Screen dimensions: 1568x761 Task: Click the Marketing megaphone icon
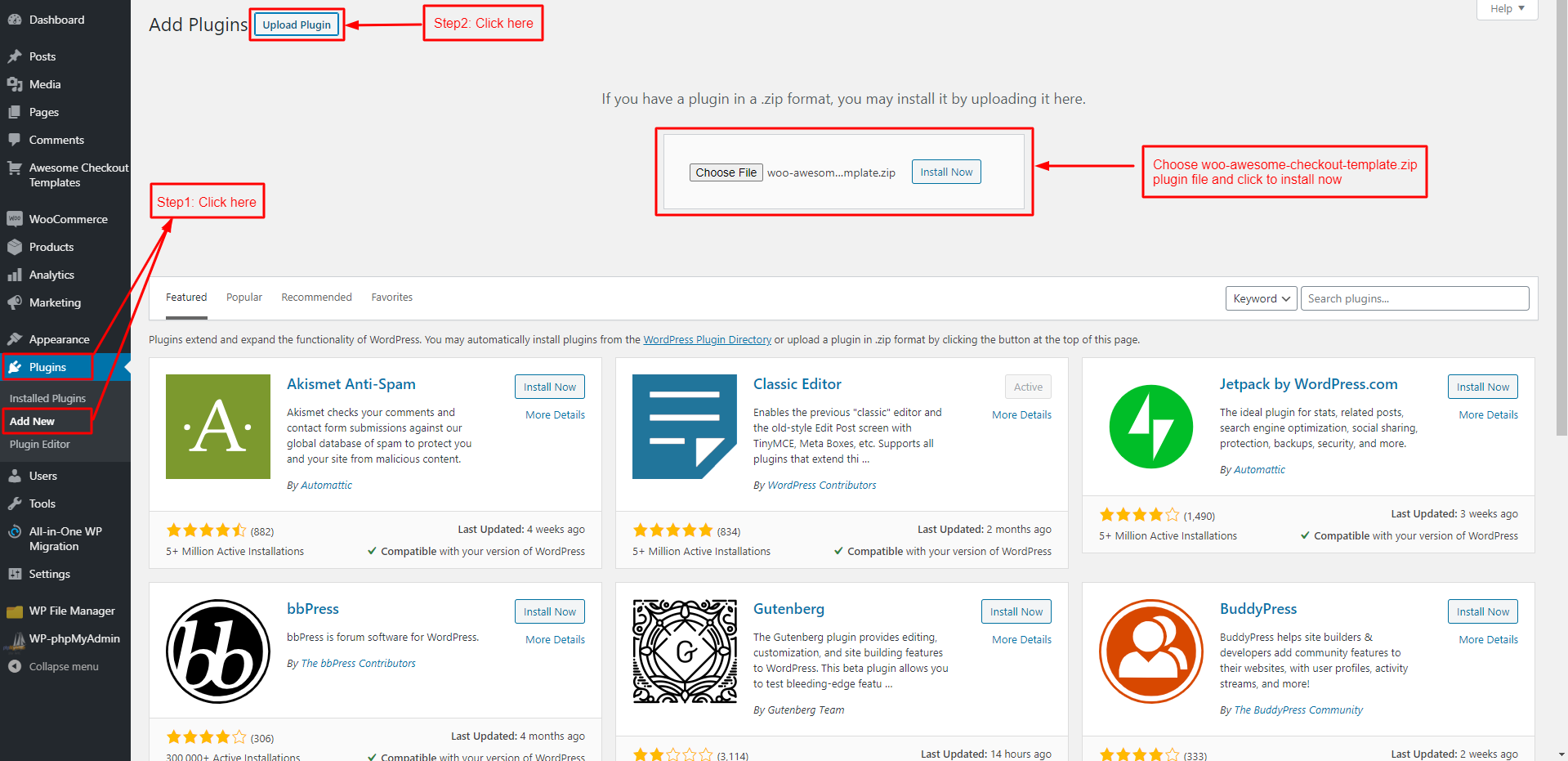pyautogui.click(x=15, y=302)
